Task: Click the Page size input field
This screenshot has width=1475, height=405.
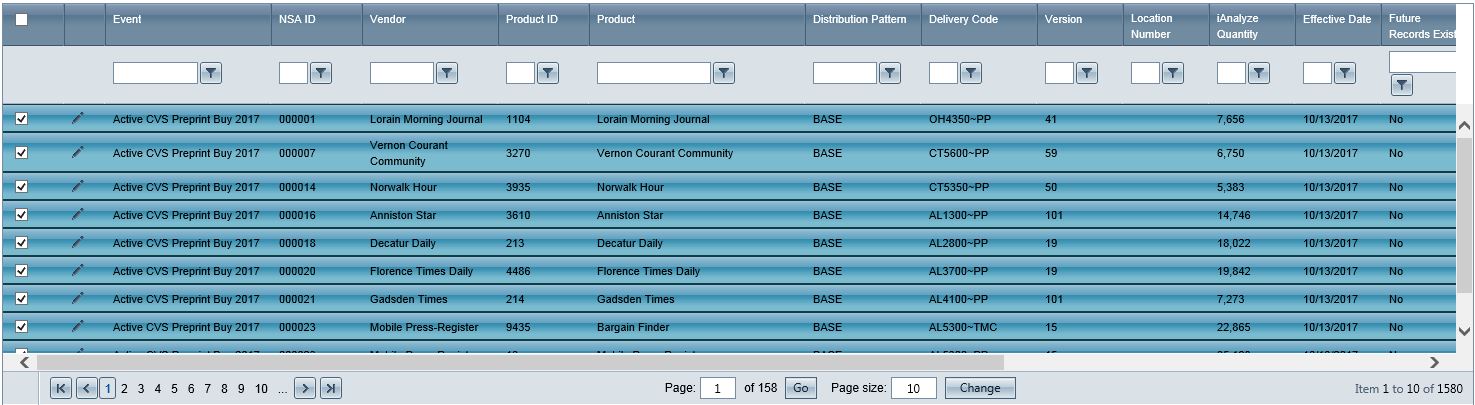Action: point(914,388)
